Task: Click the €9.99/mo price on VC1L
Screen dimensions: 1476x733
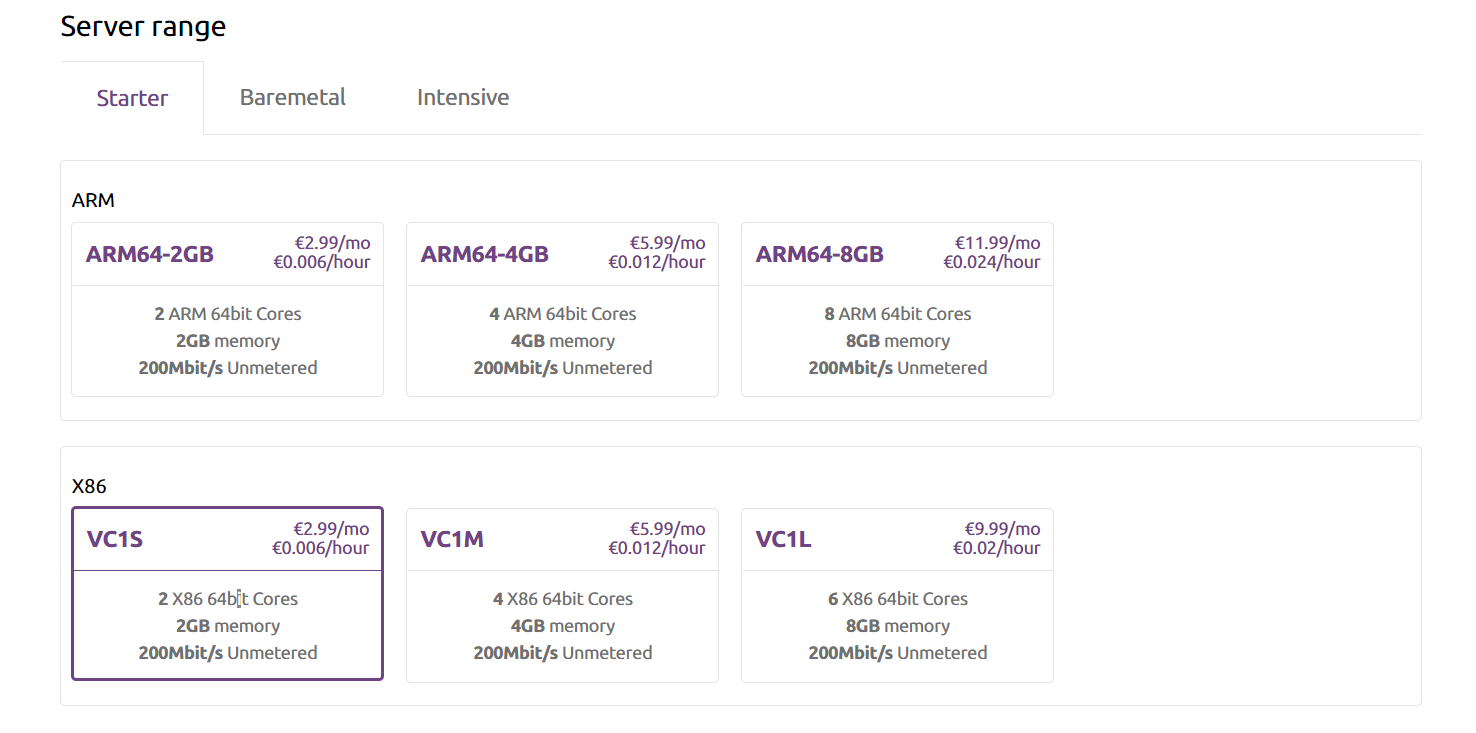Action: 1002,529
